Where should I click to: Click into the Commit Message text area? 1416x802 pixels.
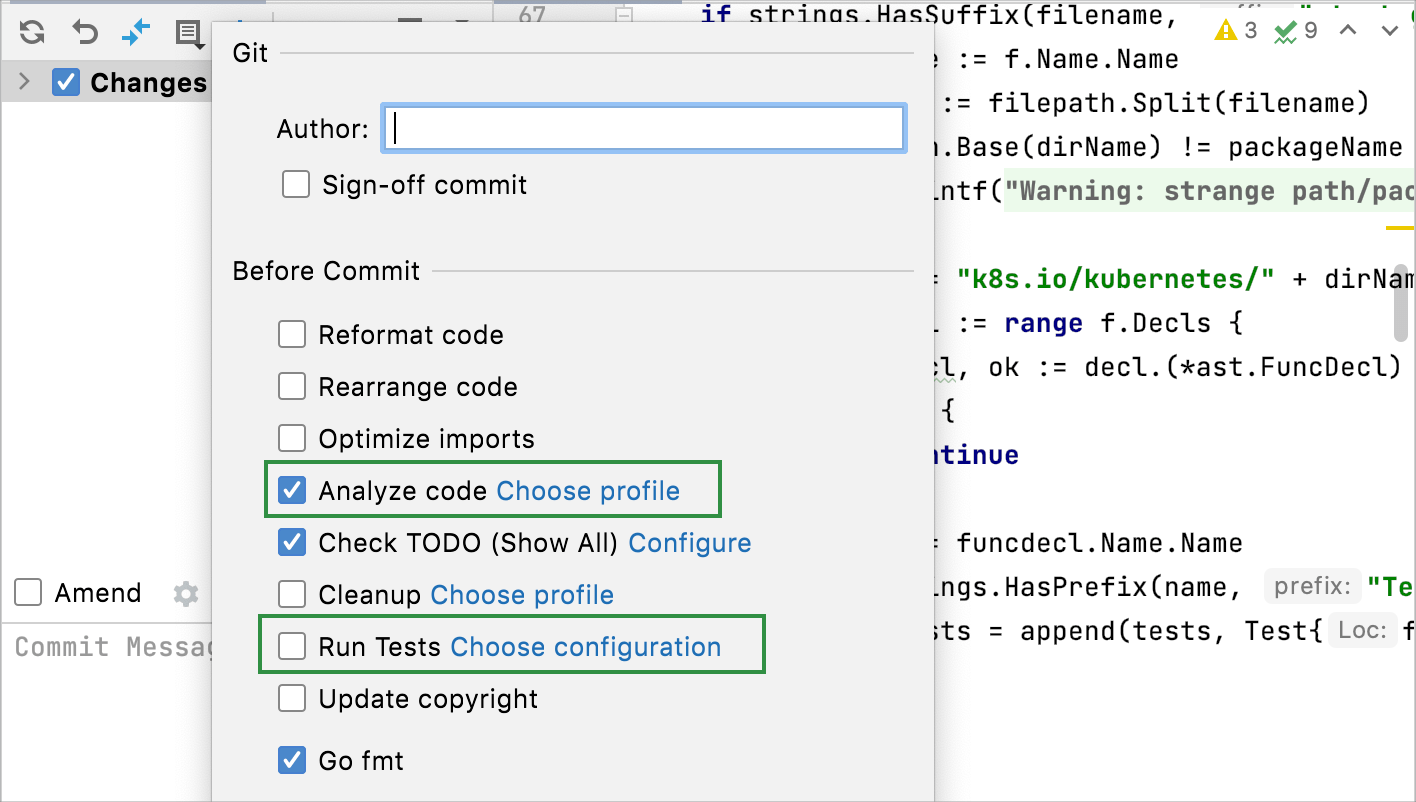[x=108, y=712]
